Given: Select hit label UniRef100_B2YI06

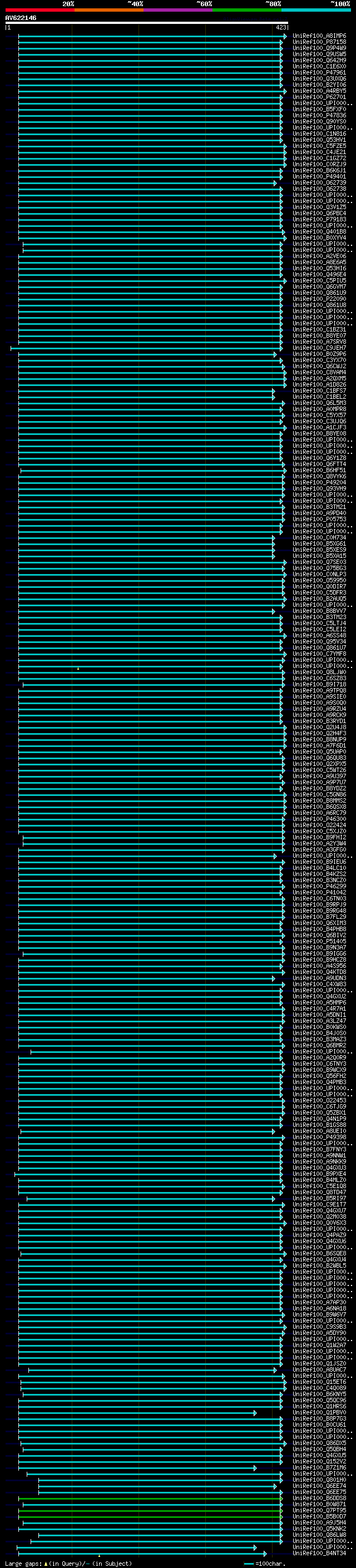Looking at the screenshot, I should (x=319, y=85).
